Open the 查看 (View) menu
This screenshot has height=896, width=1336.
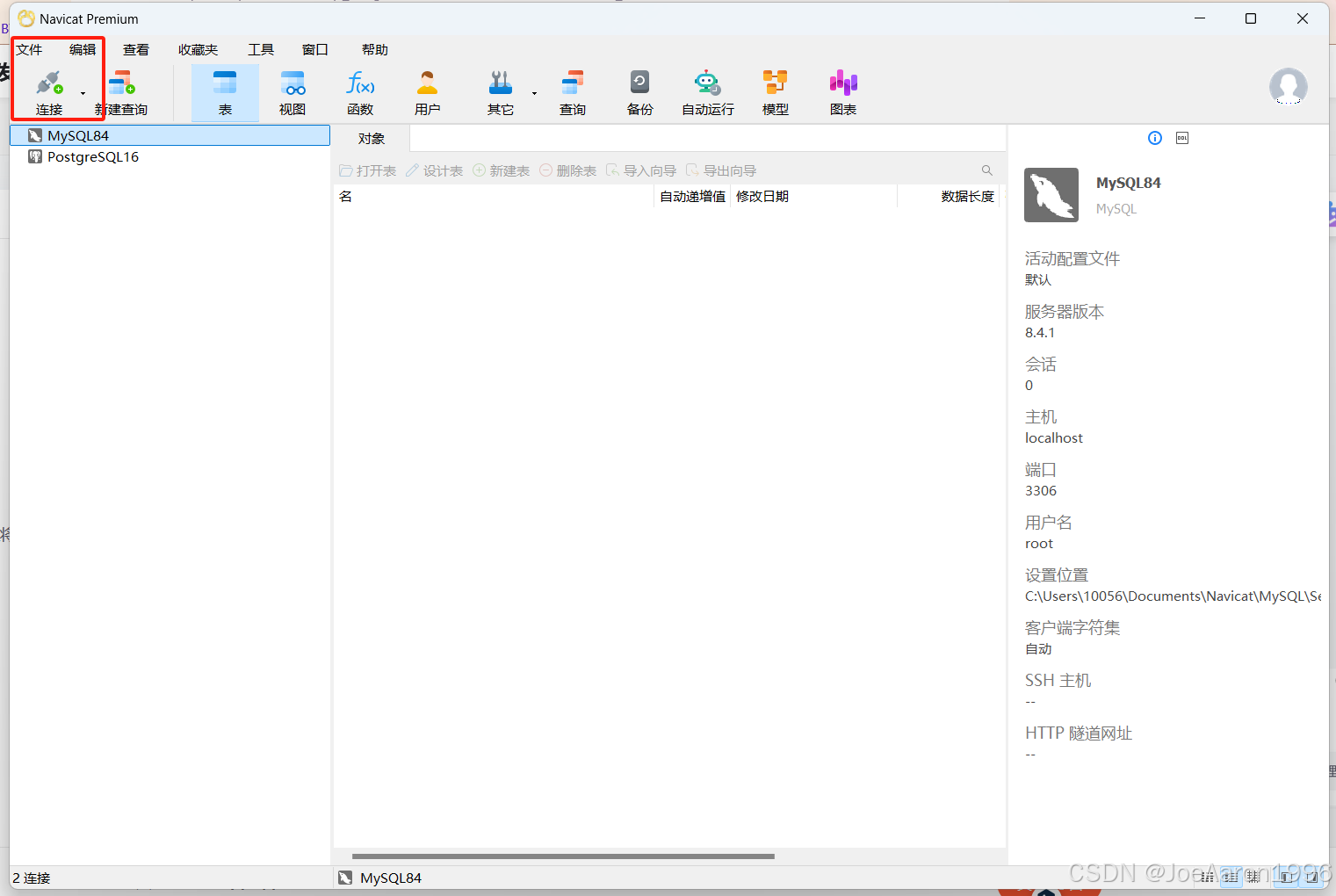pyautogui.click(x=136, y=50)
